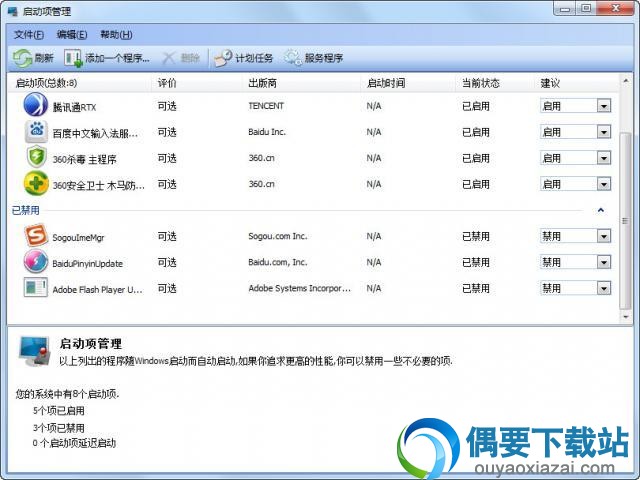Sort by 当前状态 column header
Screen dimensions: 640x480
tap(495, 83)
